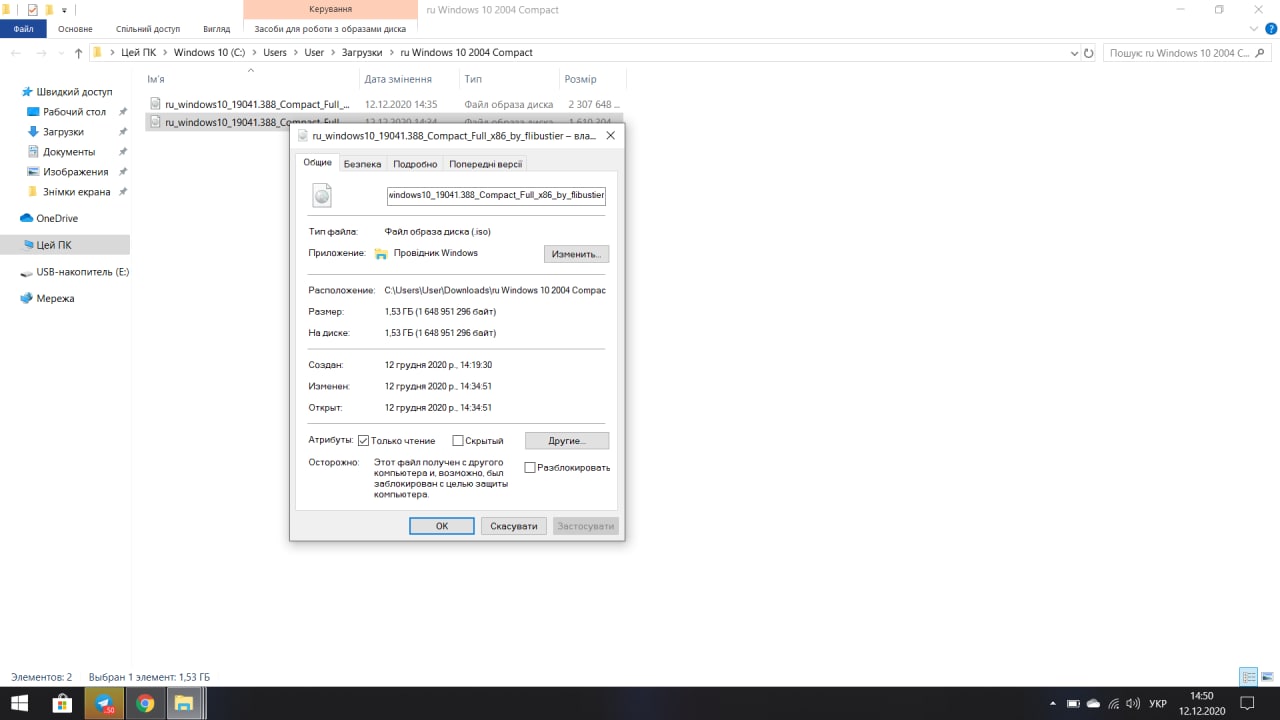Click the New Folder quick access icon
Screen dimensions: 1280x720
click(x=48, y=9)
